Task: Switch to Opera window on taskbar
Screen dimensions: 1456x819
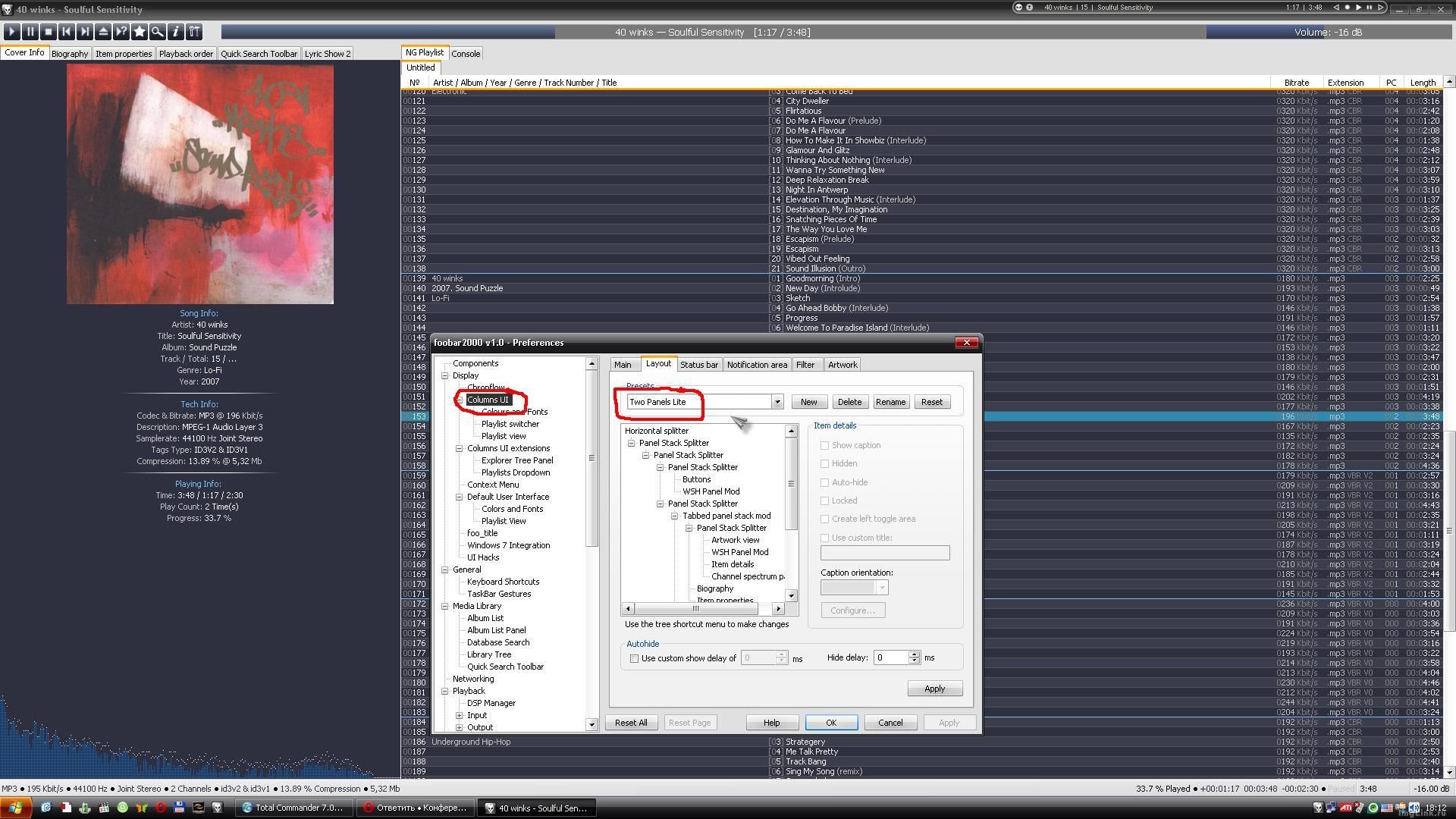Action: (x=416, y=808)
